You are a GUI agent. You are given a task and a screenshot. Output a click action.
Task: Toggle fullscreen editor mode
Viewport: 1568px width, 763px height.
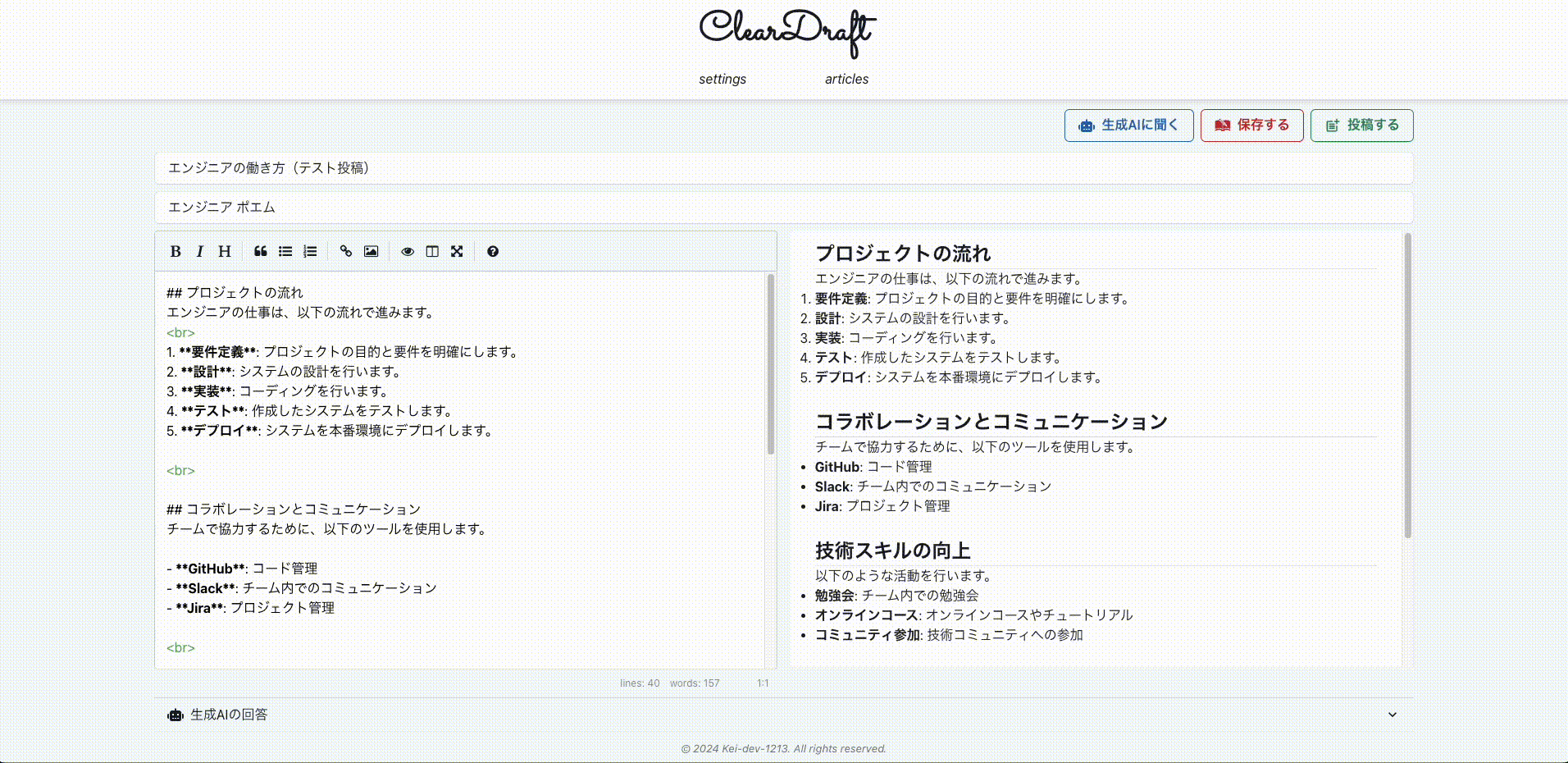point(457,252)
